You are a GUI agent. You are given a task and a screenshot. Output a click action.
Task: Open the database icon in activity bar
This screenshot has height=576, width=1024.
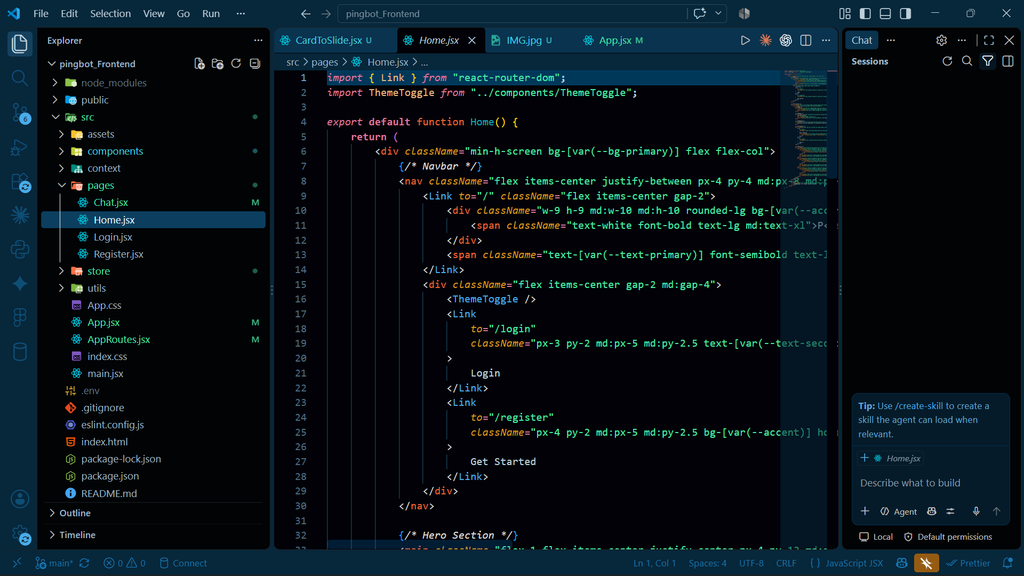[20, 351]
